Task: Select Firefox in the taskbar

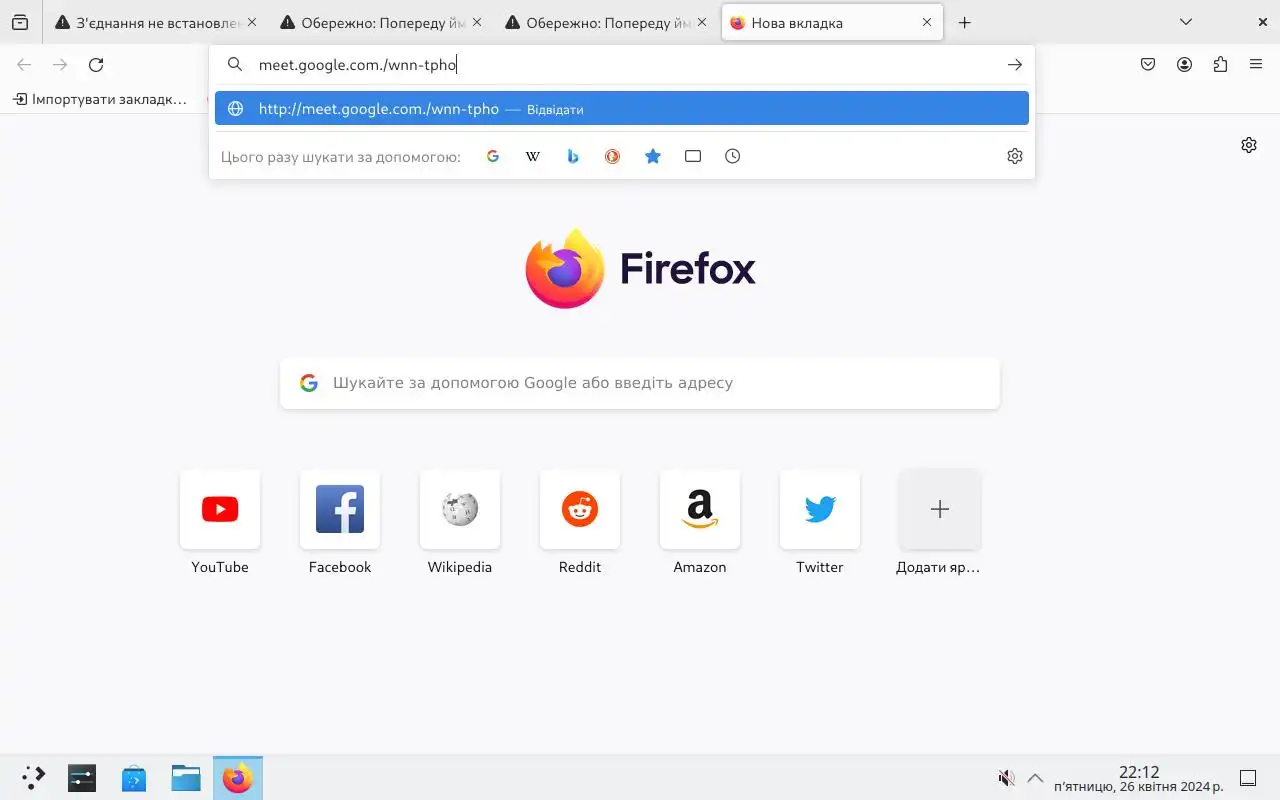Action: (238, 777)
